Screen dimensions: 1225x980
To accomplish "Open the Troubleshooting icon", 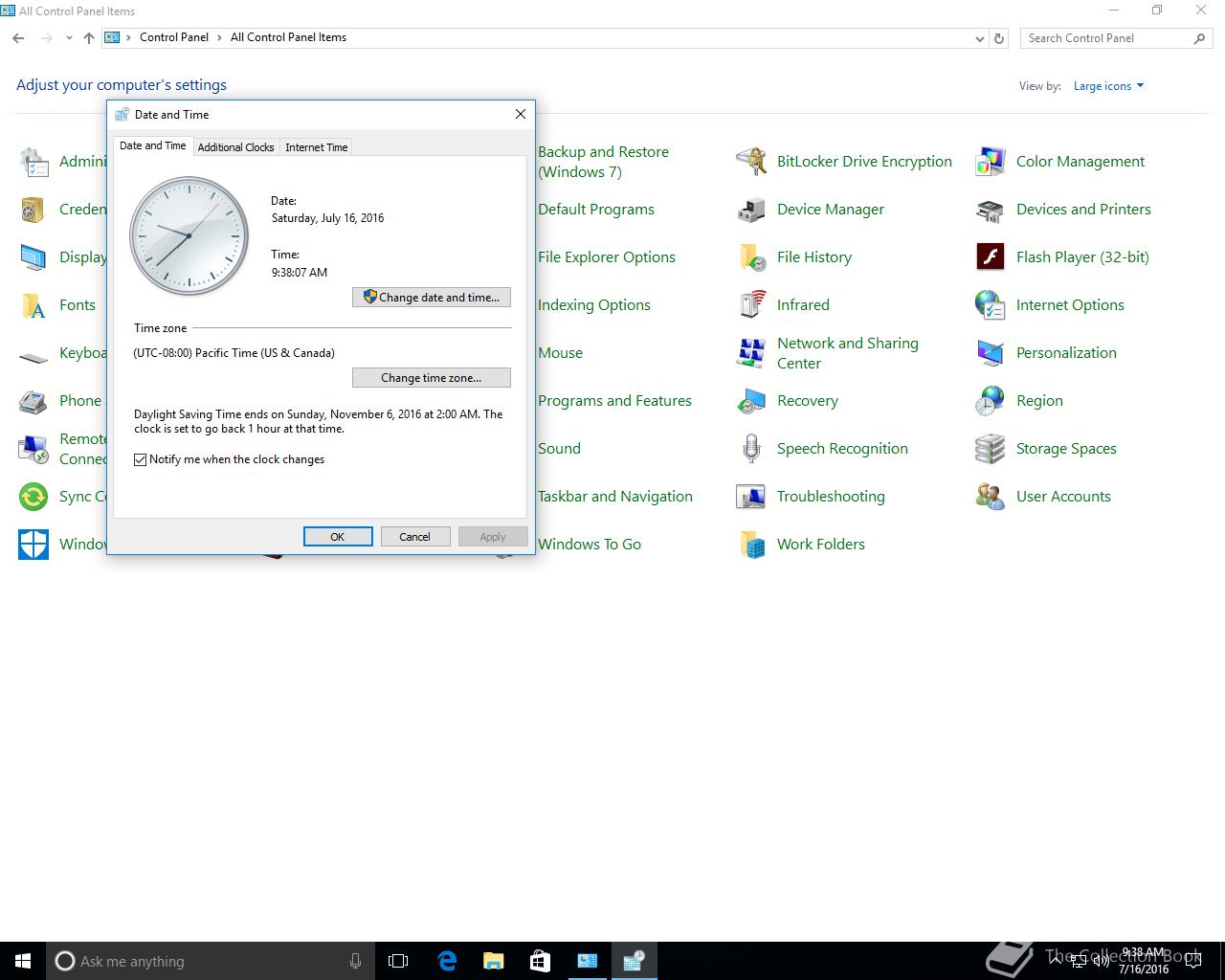I will (x=751, y=497).
